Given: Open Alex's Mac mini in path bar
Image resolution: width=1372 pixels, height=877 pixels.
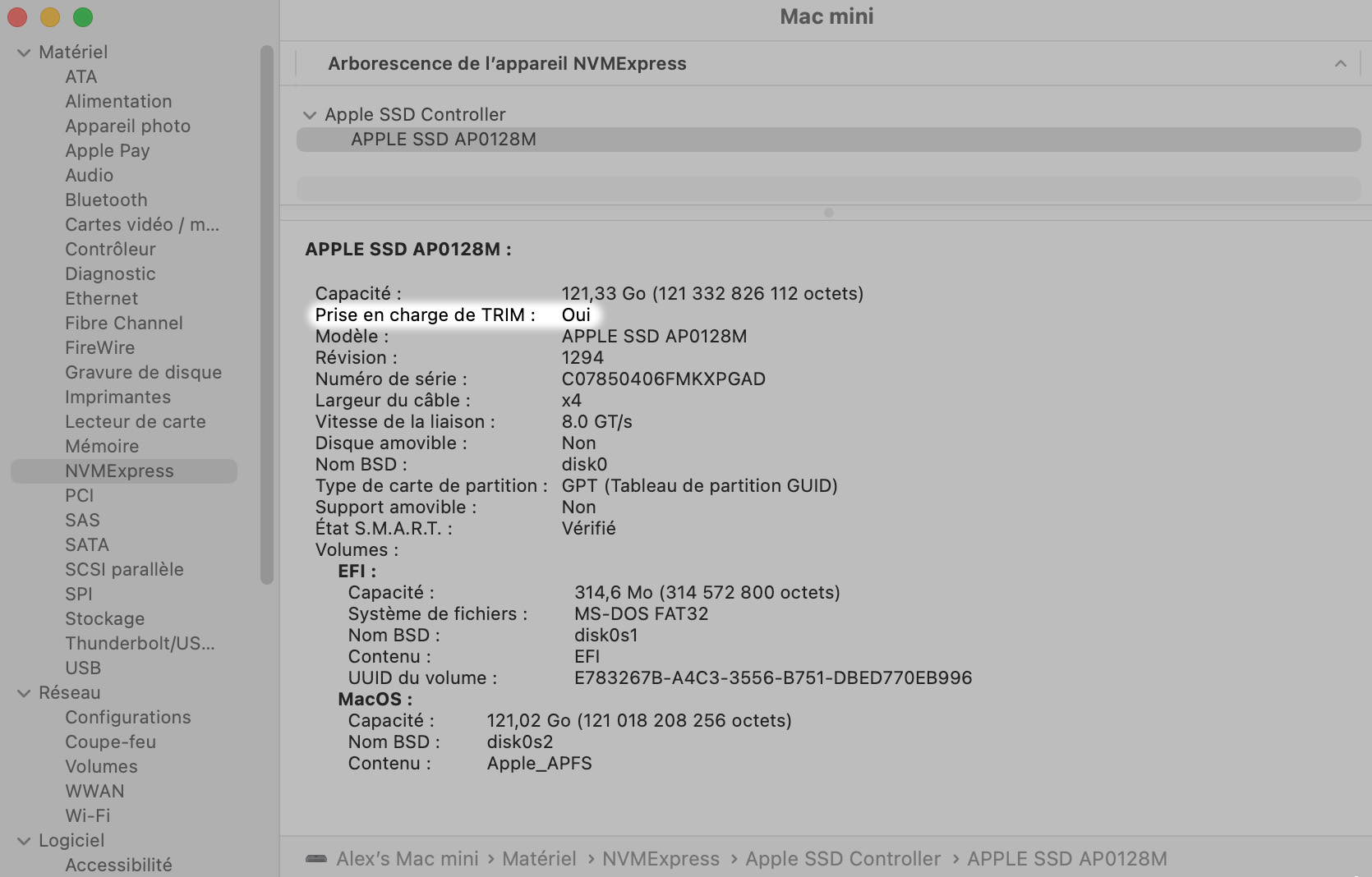Looking at the screenshot, I should click(x=407, y=859).
